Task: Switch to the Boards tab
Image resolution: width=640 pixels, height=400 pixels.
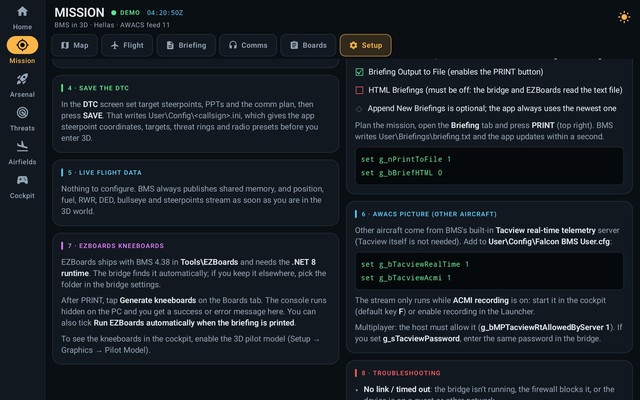Action: (308, 45)
